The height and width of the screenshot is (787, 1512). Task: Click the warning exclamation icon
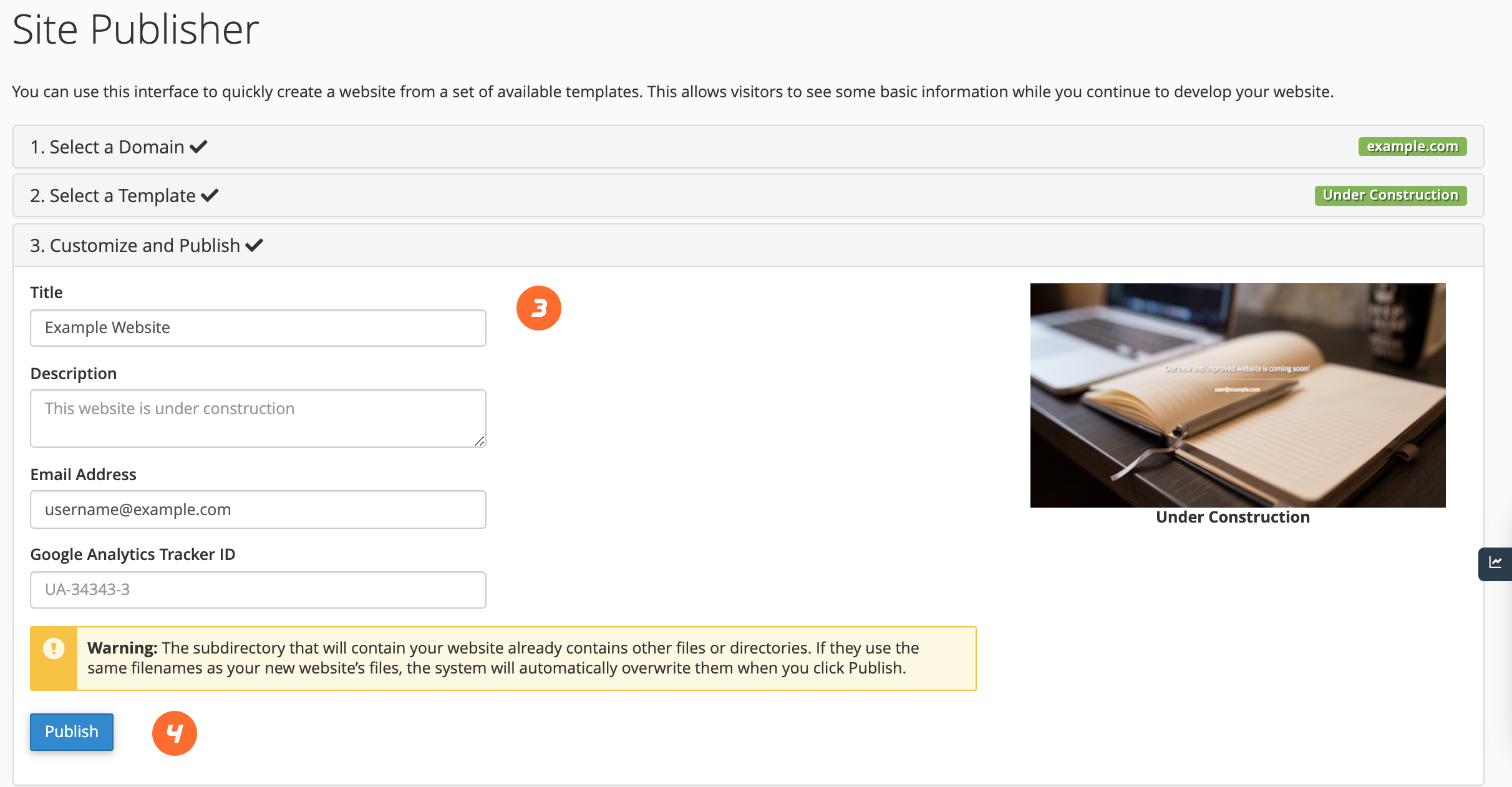(54, 649)
